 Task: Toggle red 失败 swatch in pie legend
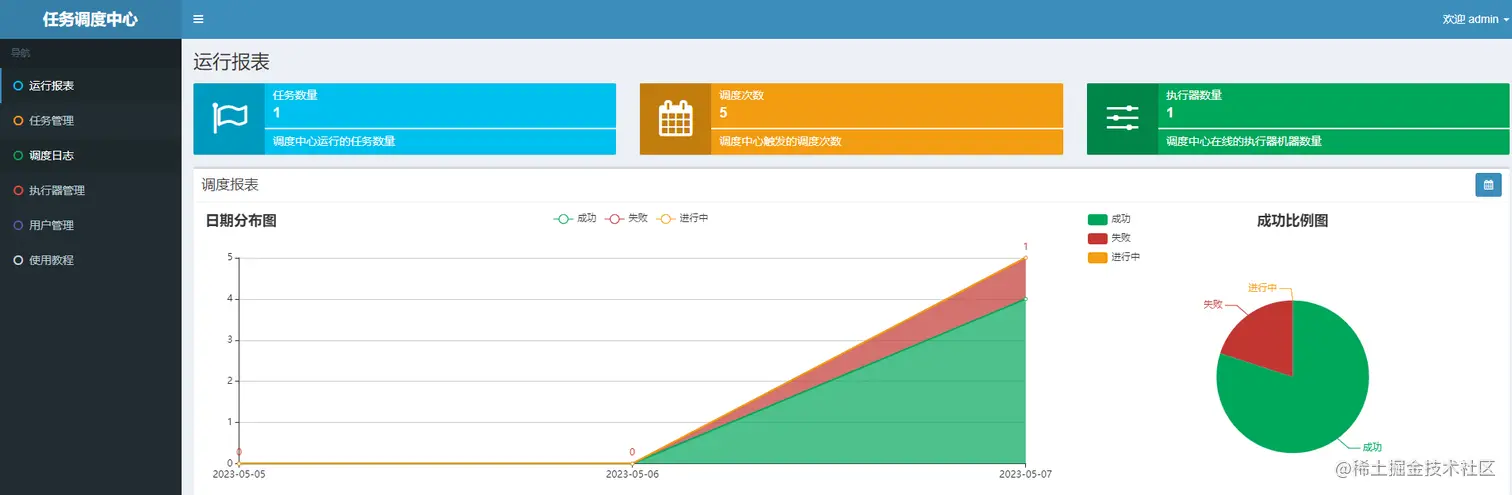pos(1097,238)
